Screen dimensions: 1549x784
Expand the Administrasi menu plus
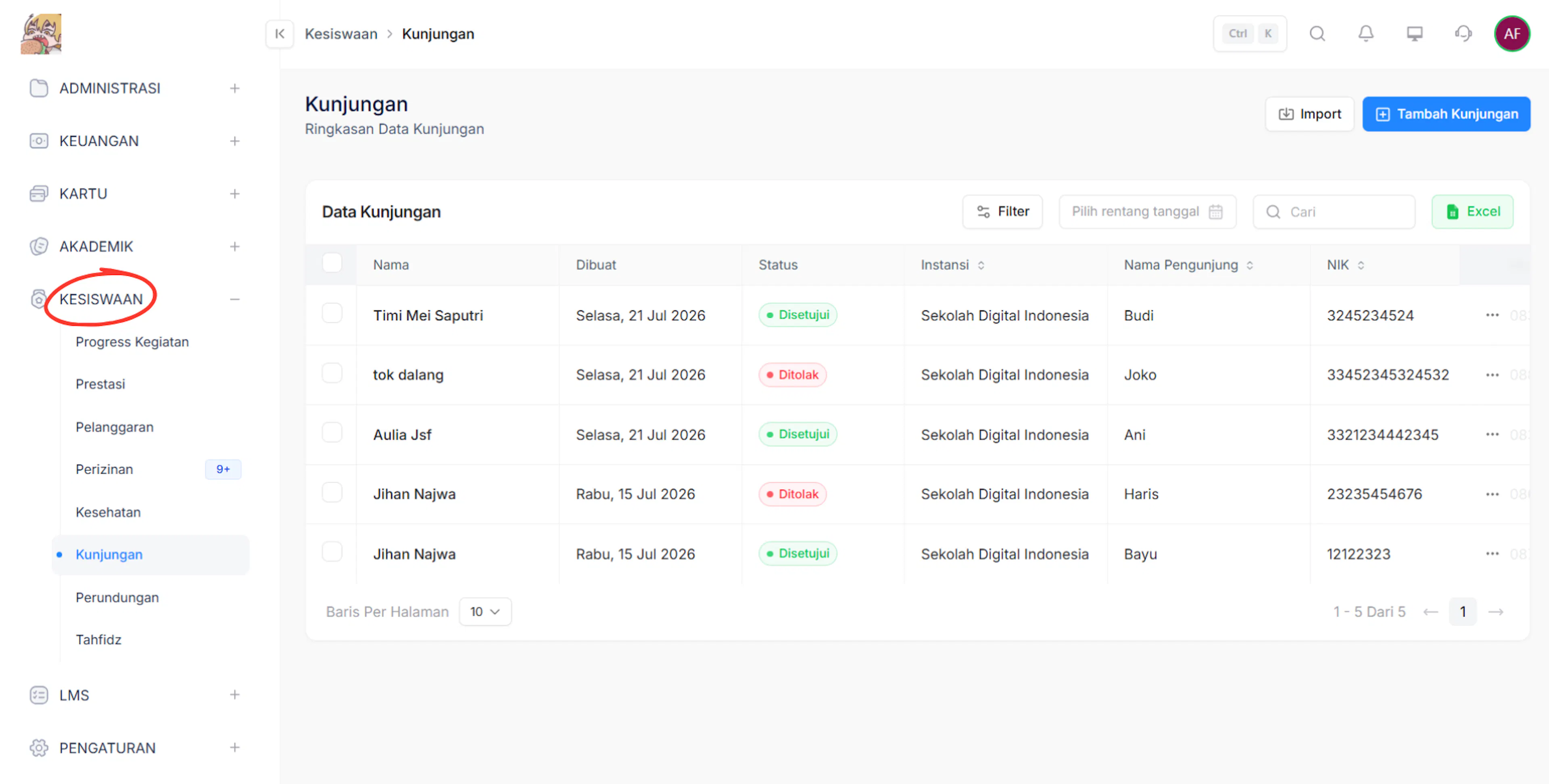point(234,88)
